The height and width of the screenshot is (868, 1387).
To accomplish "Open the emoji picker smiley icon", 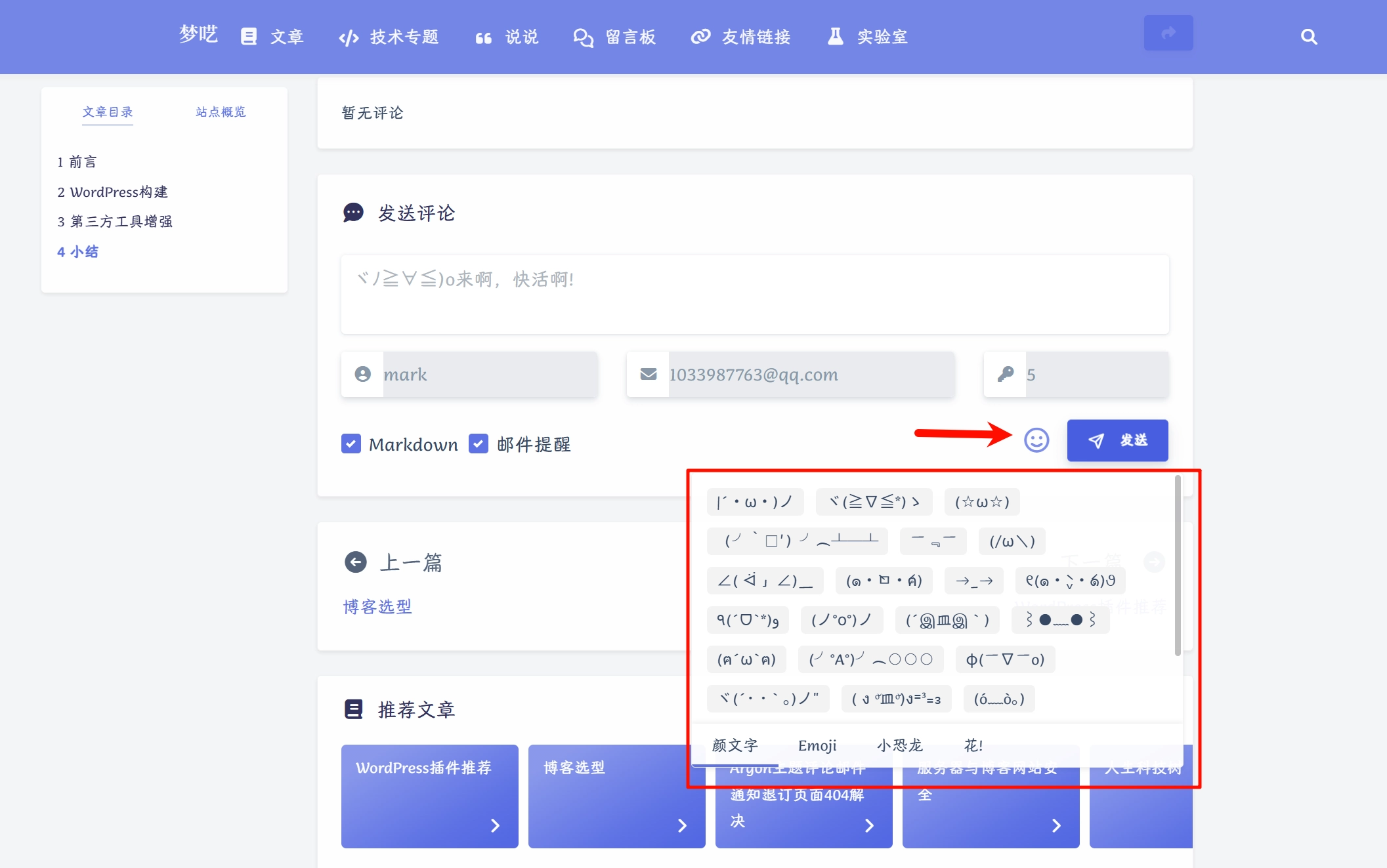I will point(1036,440).
